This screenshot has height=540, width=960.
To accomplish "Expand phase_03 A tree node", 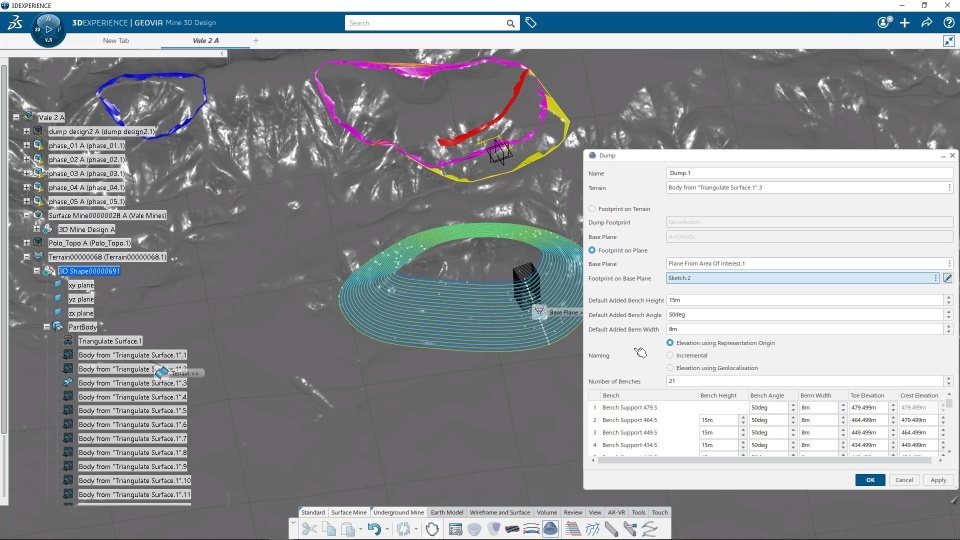I will point(26,173).
